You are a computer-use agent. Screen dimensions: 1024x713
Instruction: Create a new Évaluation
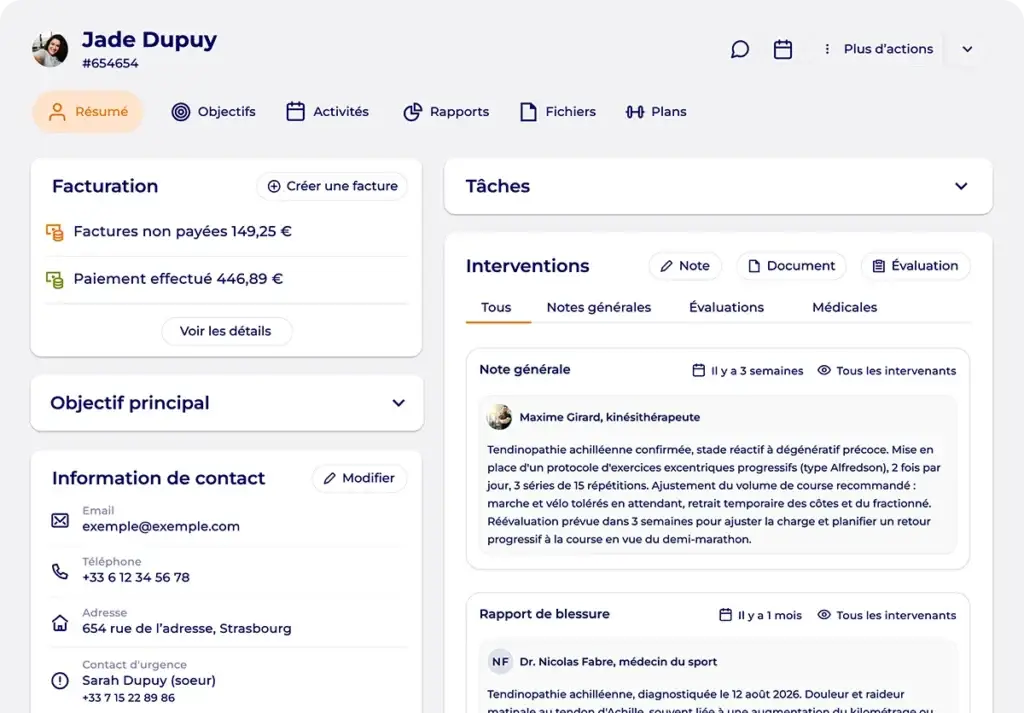916,266
